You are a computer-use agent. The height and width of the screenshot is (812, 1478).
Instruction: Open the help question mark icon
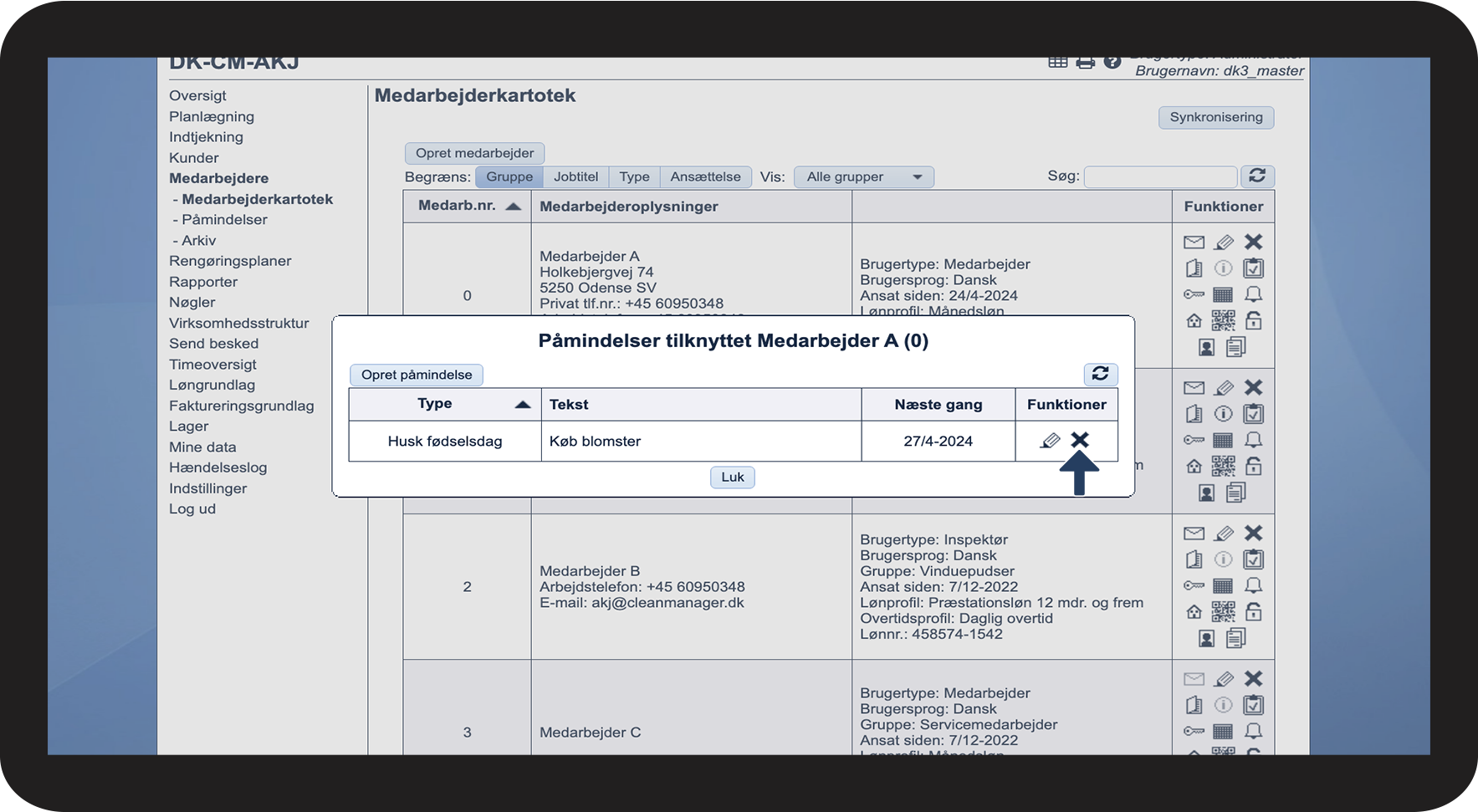coord(1112,63)
